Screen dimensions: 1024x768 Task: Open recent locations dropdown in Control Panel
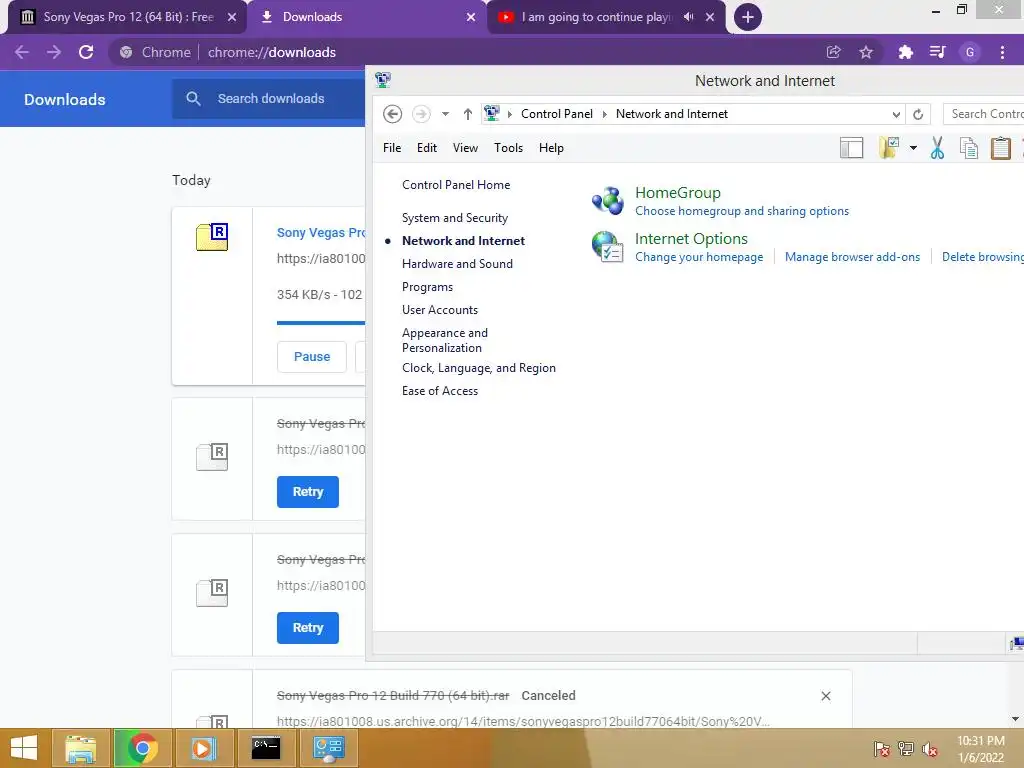445,114
